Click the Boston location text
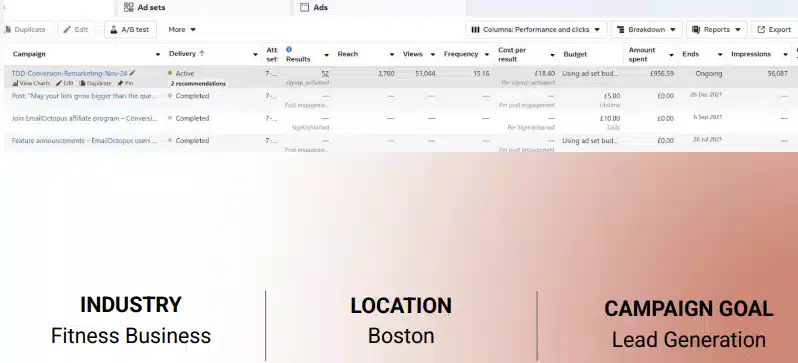The width and height of the screenshot is (798, 363). click(x=401, y=336)
